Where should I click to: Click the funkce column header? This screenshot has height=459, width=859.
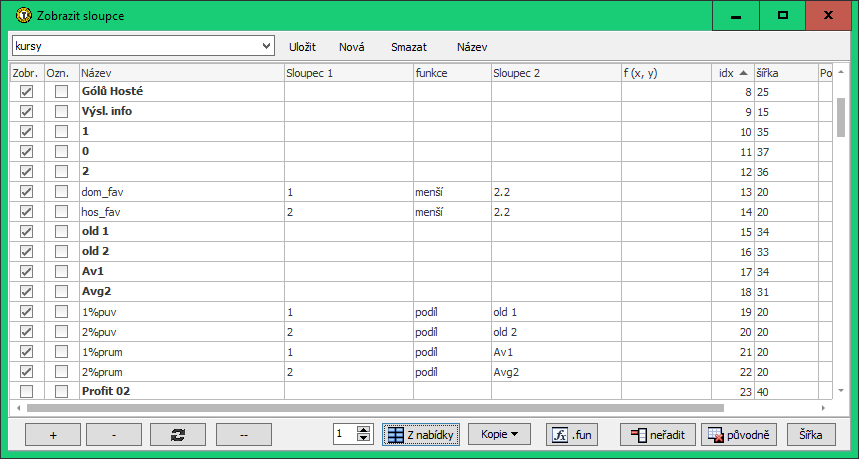453,73
